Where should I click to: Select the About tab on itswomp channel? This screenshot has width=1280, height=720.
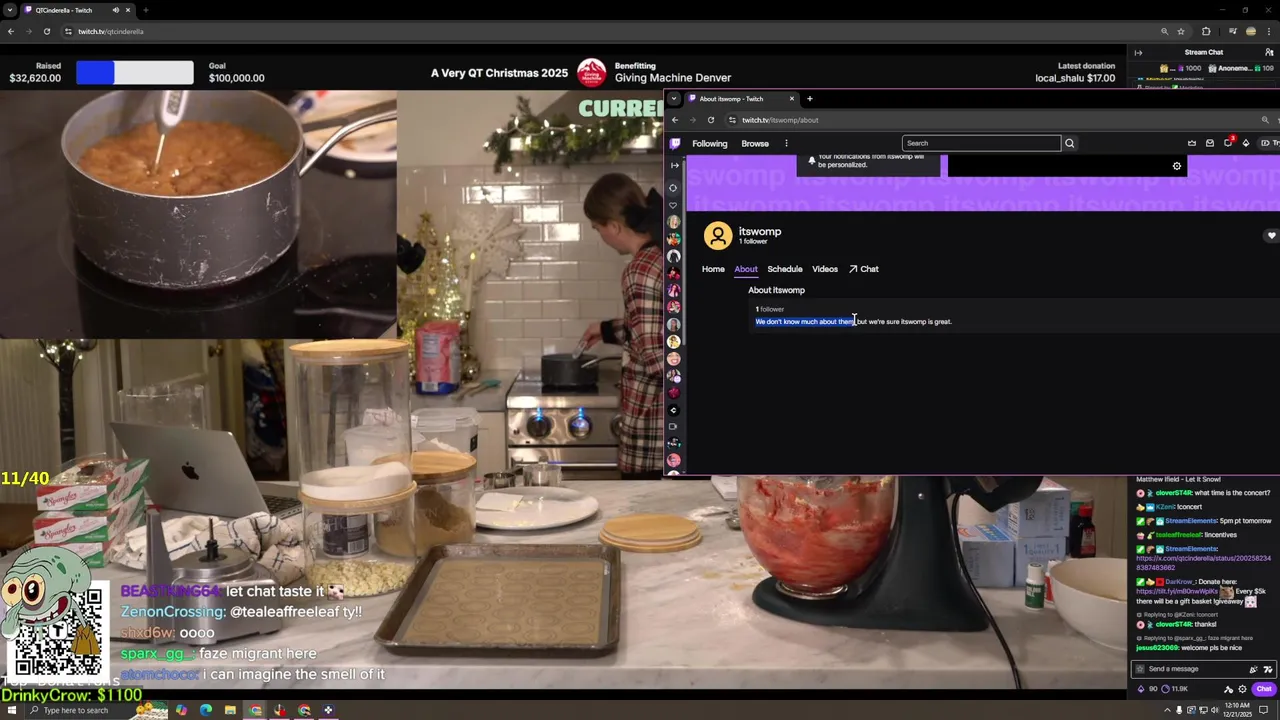(746, 269)
